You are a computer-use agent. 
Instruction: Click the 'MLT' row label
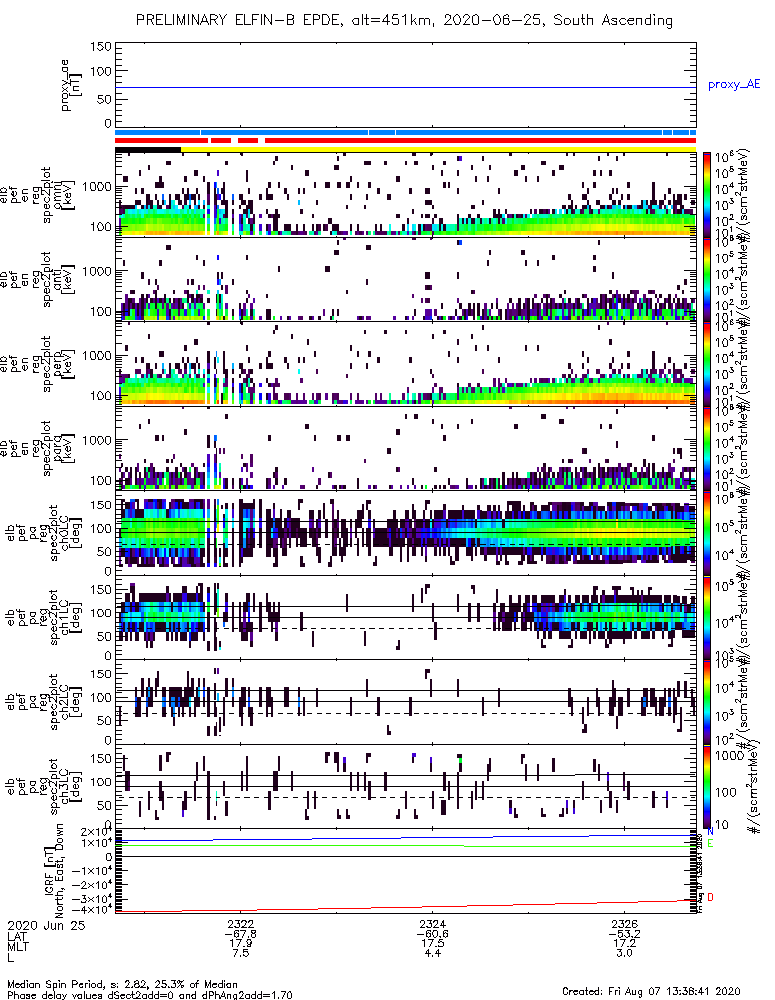coord(18,947)
